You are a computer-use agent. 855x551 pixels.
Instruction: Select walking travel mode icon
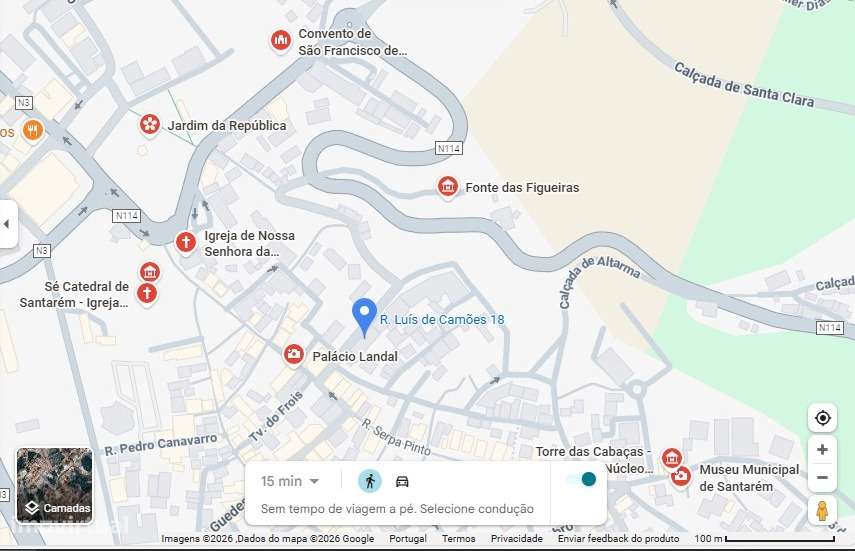click(x=370, y=481)
